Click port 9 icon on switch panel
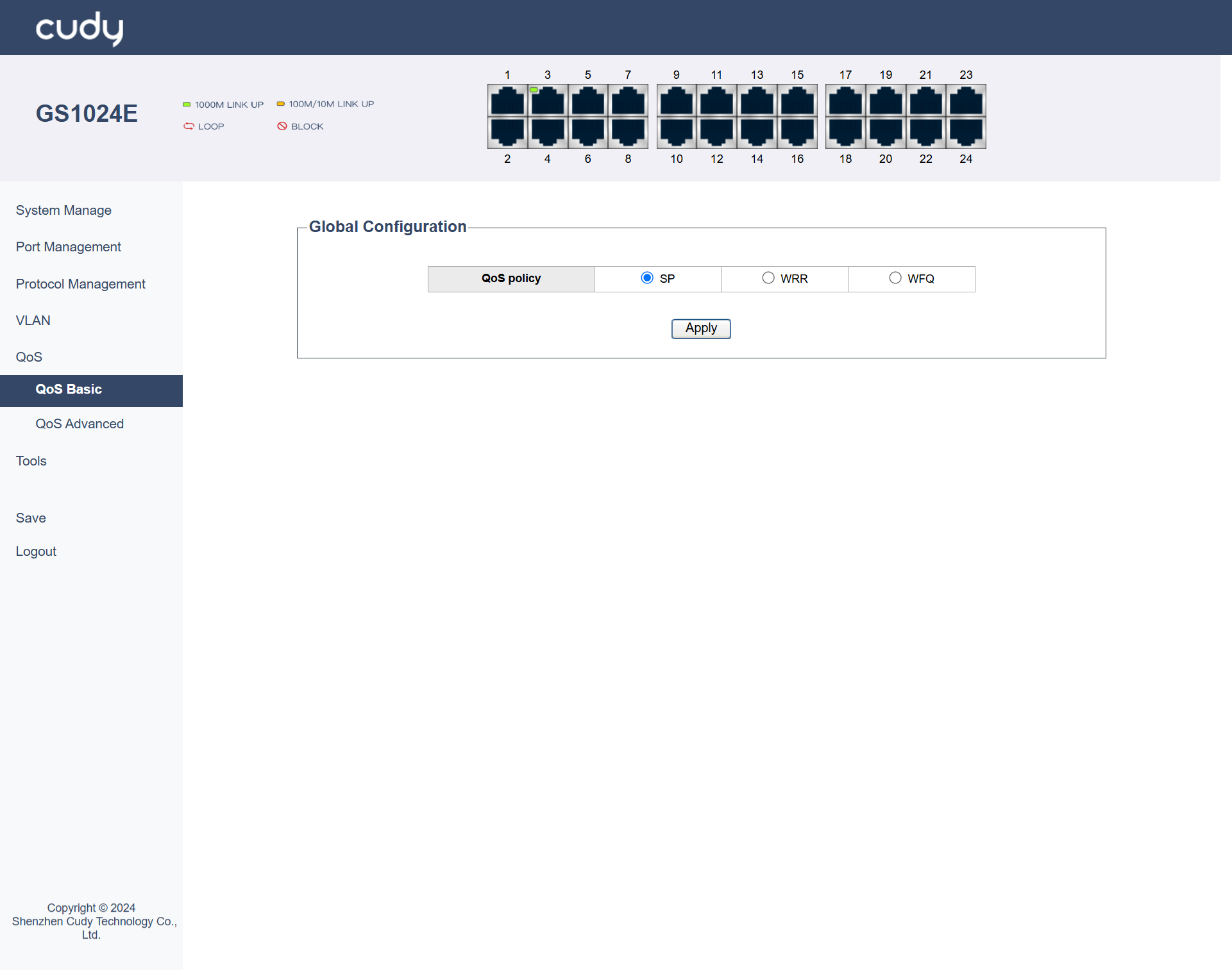1232x972 pixels. pyautogui.click(x=677, y=101)
